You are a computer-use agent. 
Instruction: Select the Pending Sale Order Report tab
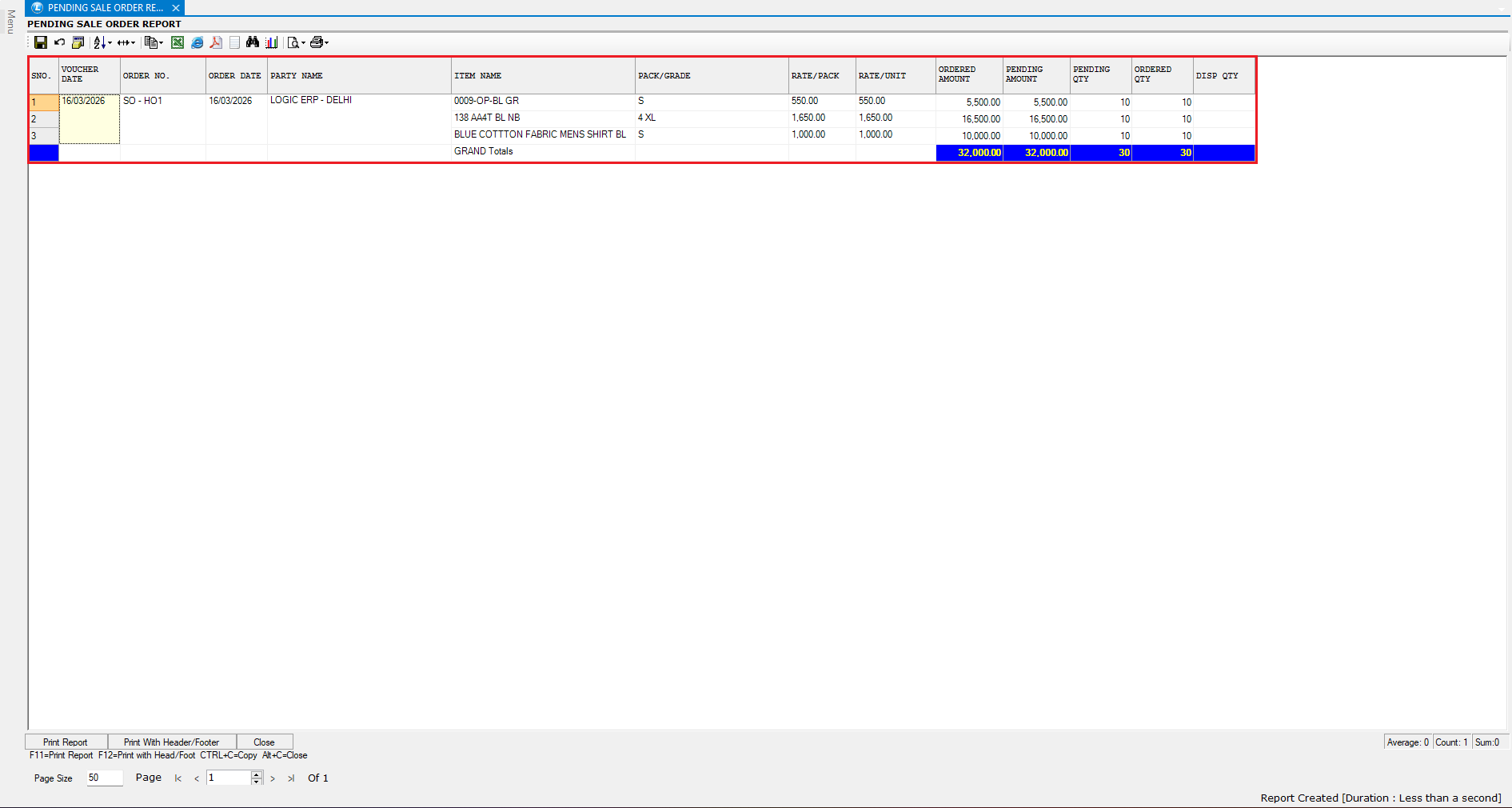105,8
